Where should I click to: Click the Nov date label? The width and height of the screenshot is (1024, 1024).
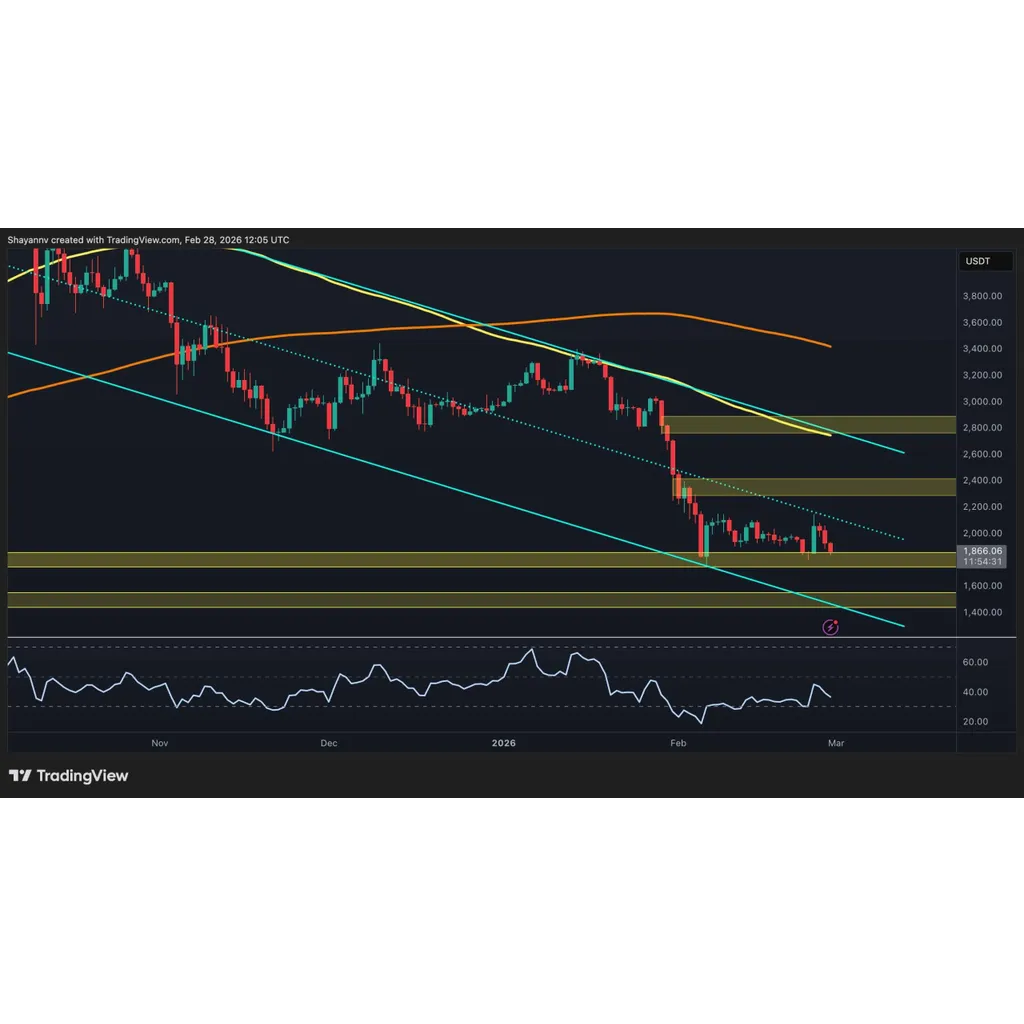pyautogui.click(x=160, y=743)
